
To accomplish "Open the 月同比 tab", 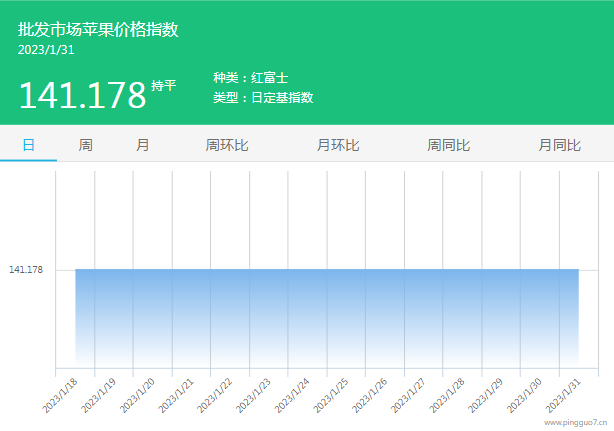I will tap(559, 145).
